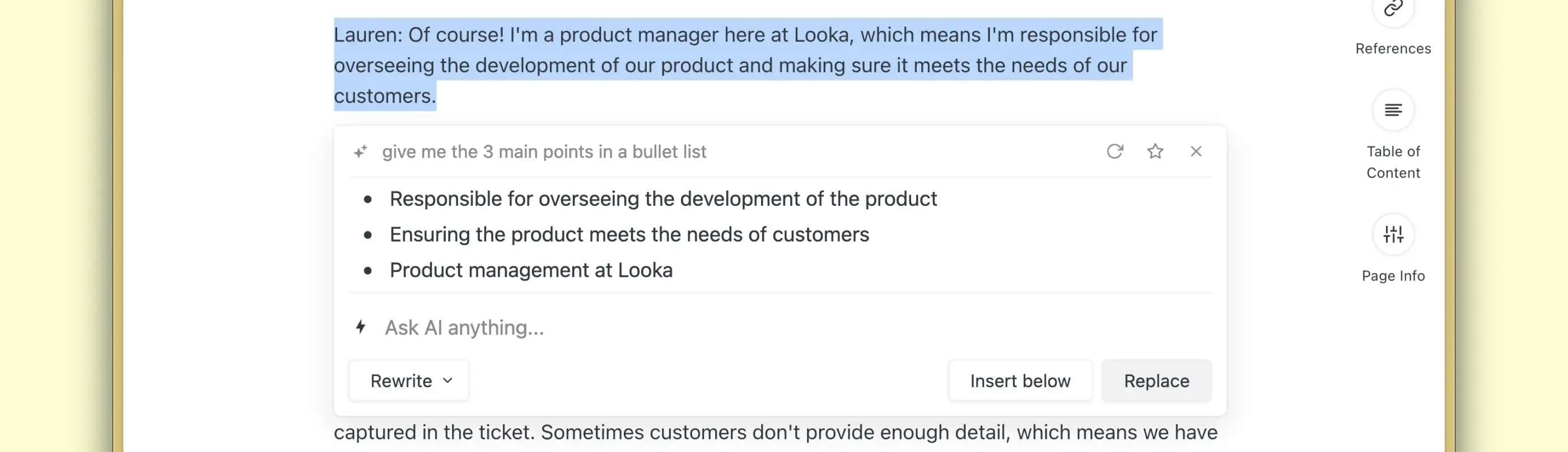The height and width of the screenshot is (452, 1568).
Task: Open the Page Info sliders icon
Action: pos(1393,234)
